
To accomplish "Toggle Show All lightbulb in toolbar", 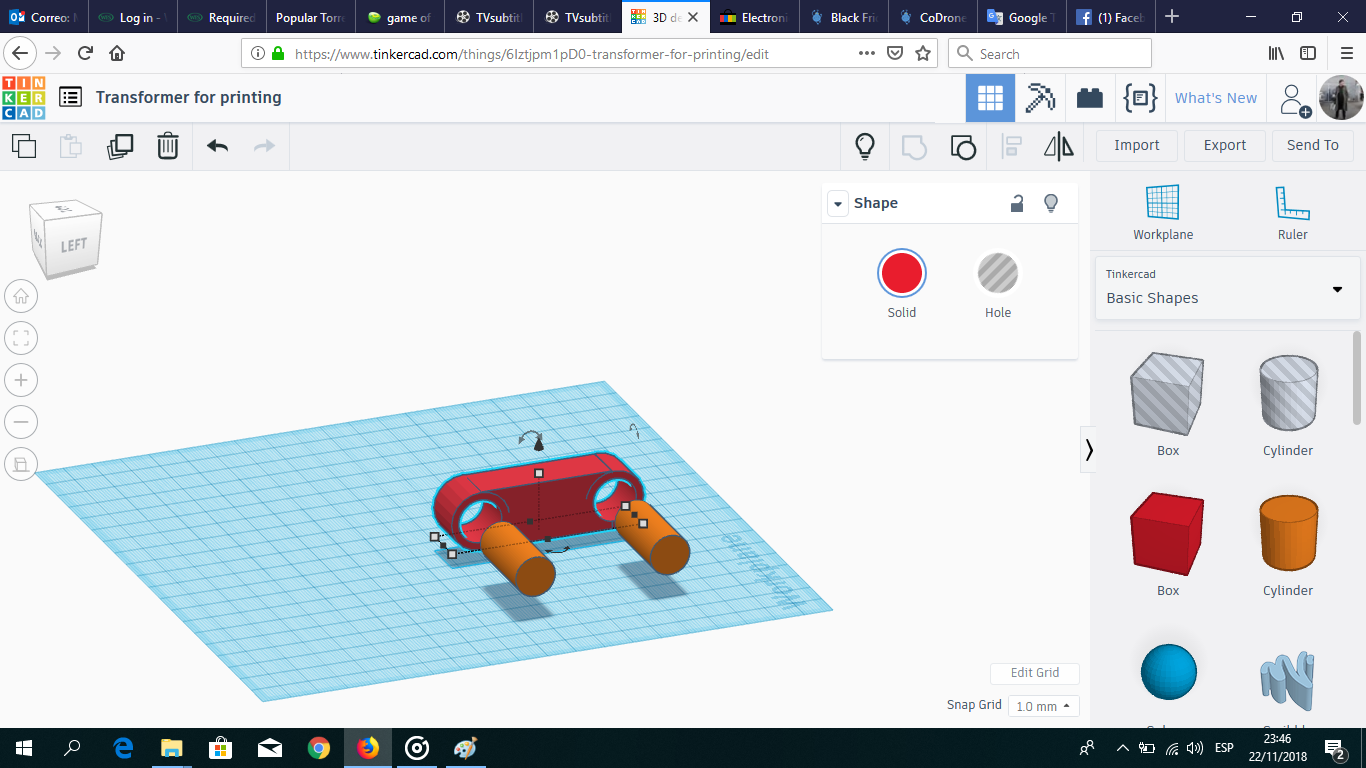I will pos(865,146).
